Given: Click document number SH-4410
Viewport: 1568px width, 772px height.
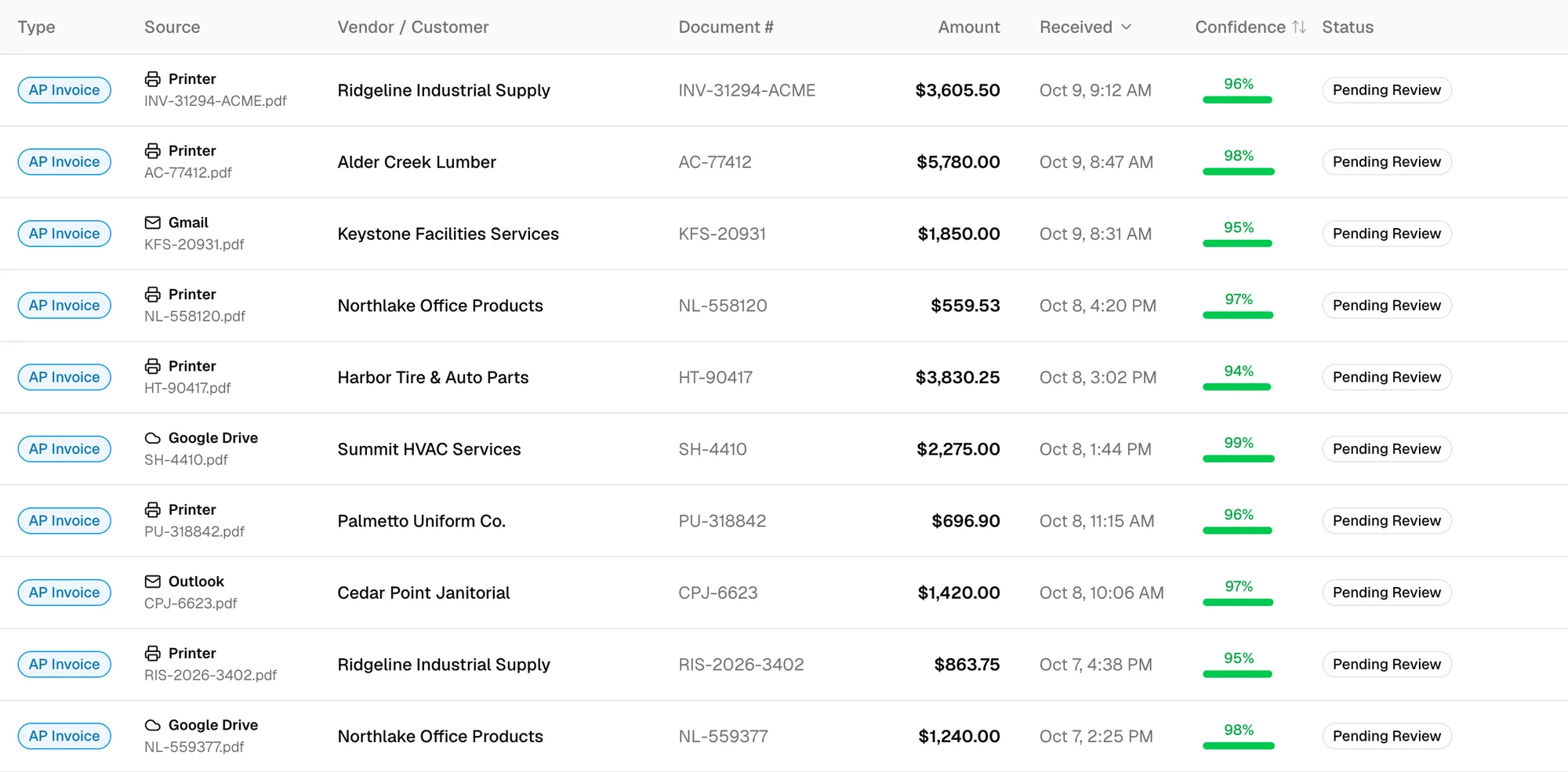Looking at the screenshot, I should [713, 449].
